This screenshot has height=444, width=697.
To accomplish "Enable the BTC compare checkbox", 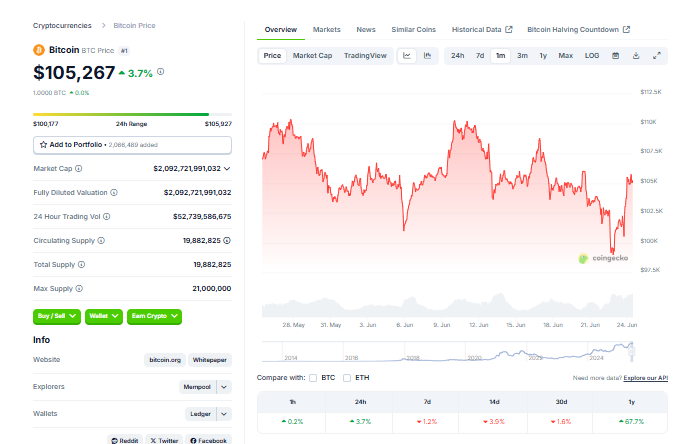I will 313,378.
